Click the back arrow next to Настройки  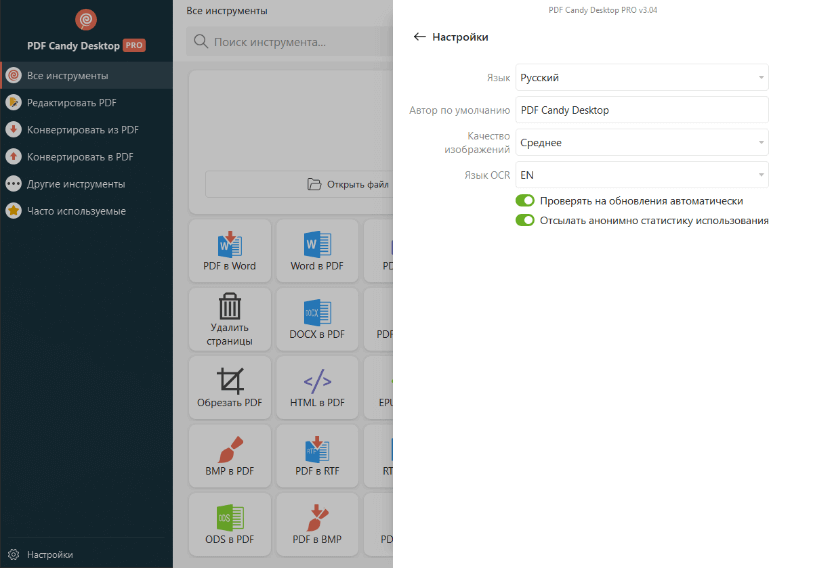pos(419,37)
